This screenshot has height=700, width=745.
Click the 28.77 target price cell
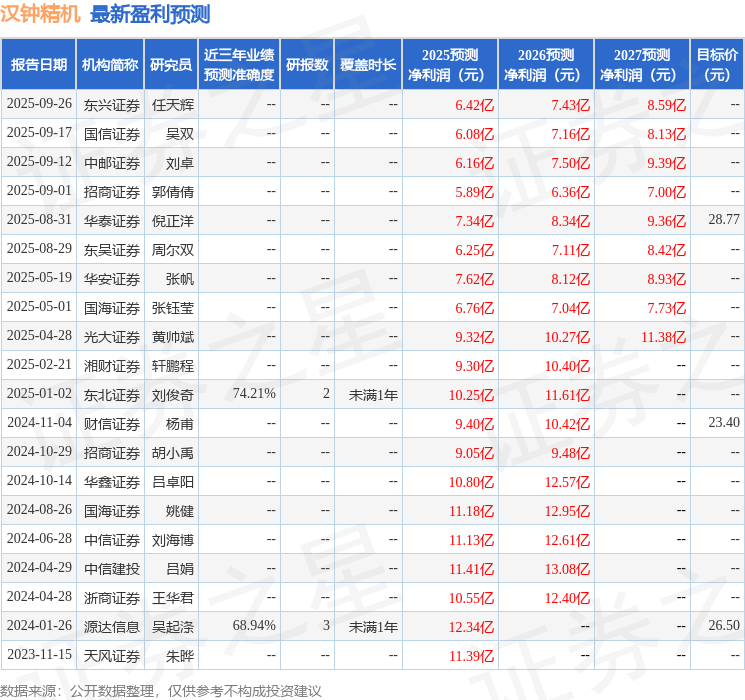723,220
